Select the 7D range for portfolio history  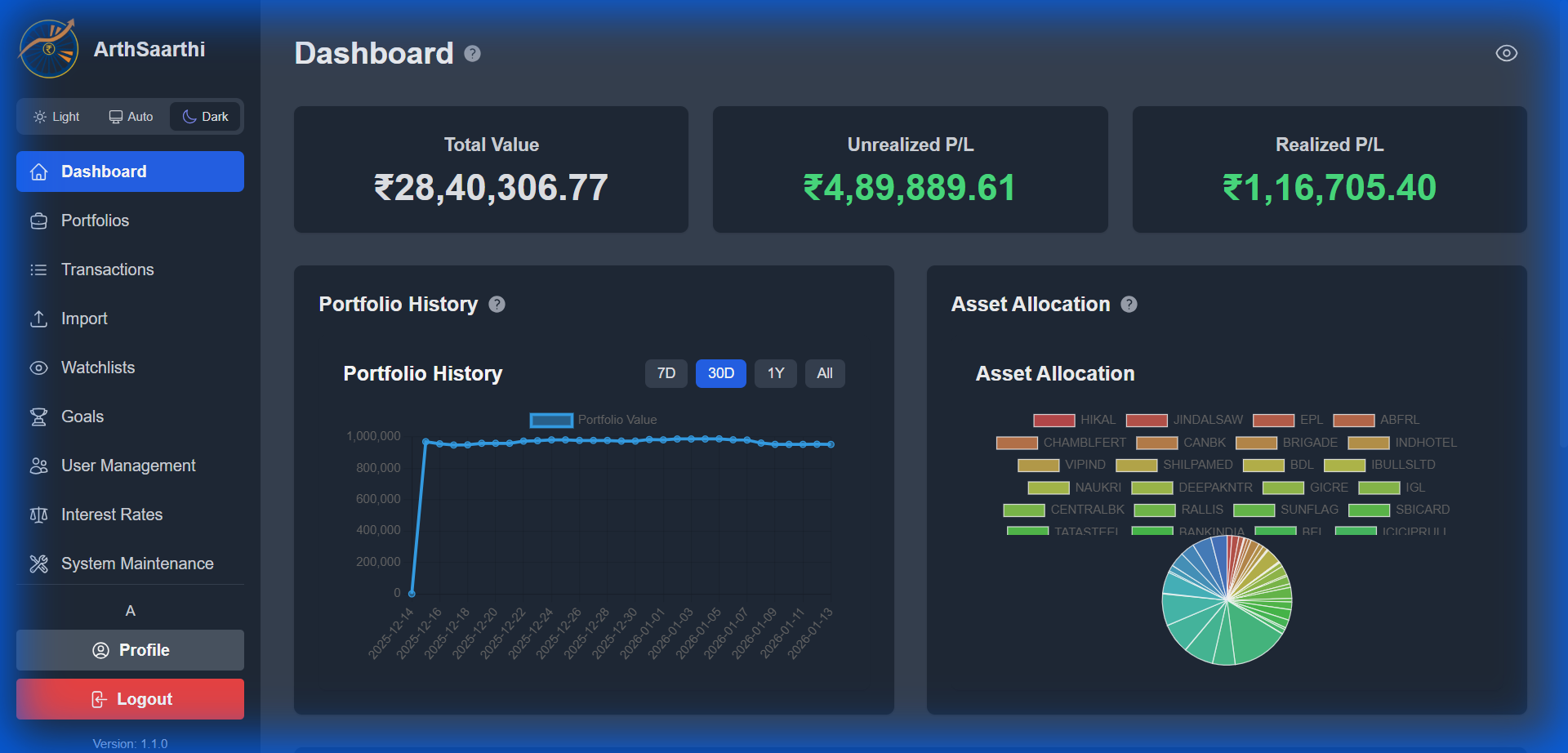point(666,373)
